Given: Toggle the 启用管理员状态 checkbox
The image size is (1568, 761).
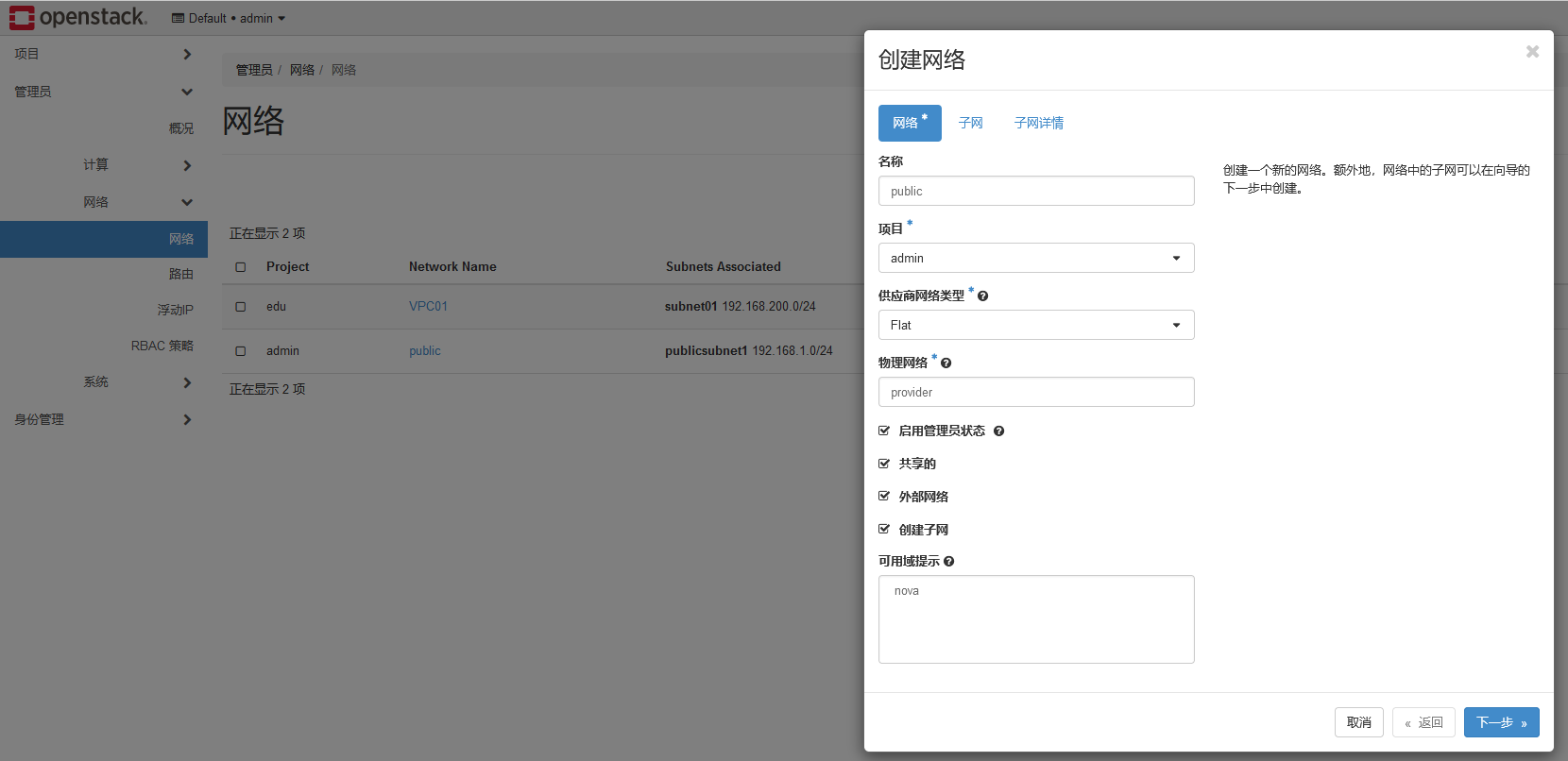Looking at the screenshot, I should tap(884, 431).
